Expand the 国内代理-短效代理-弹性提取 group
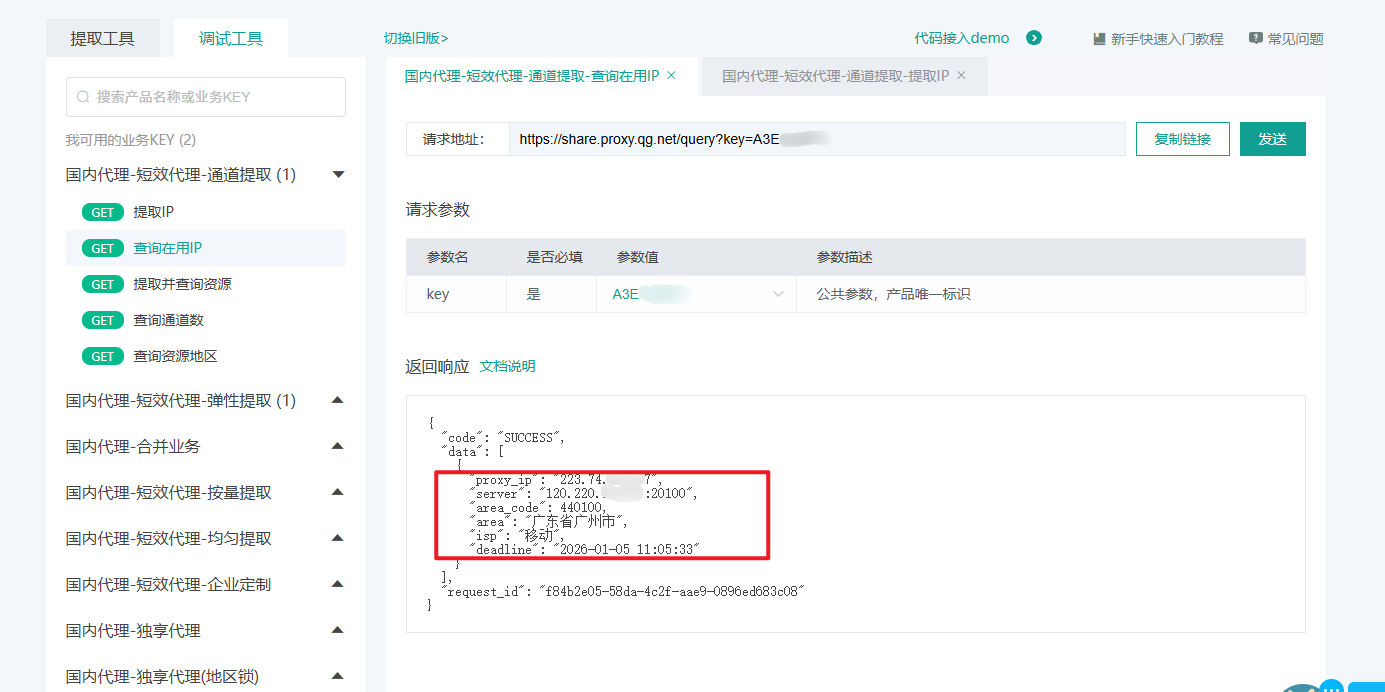The image size is (1385, 692). [338, 400]
